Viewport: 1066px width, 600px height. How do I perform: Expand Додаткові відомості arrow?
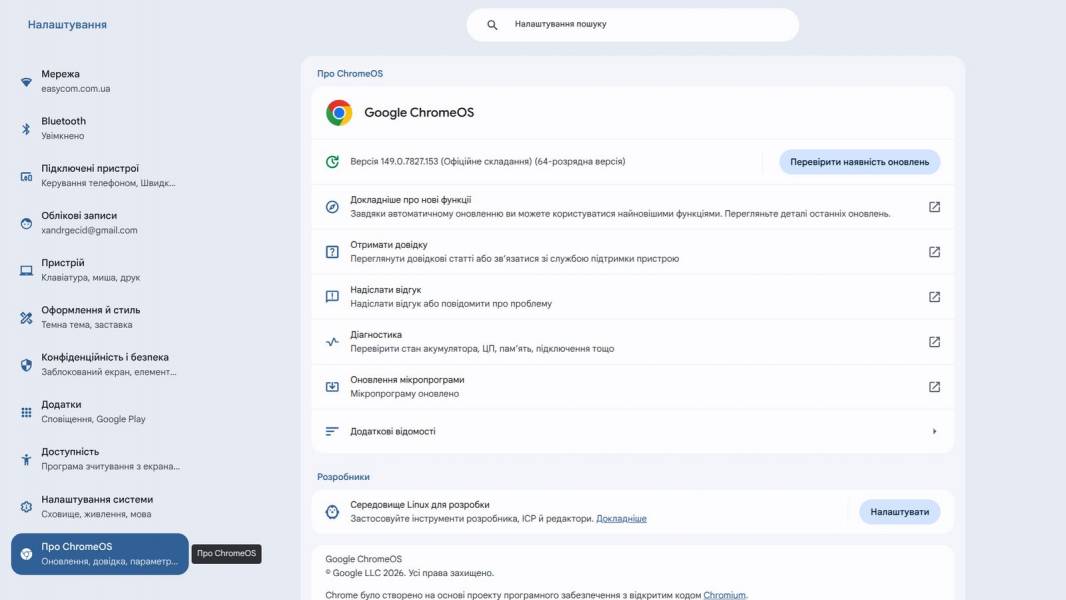934,431
